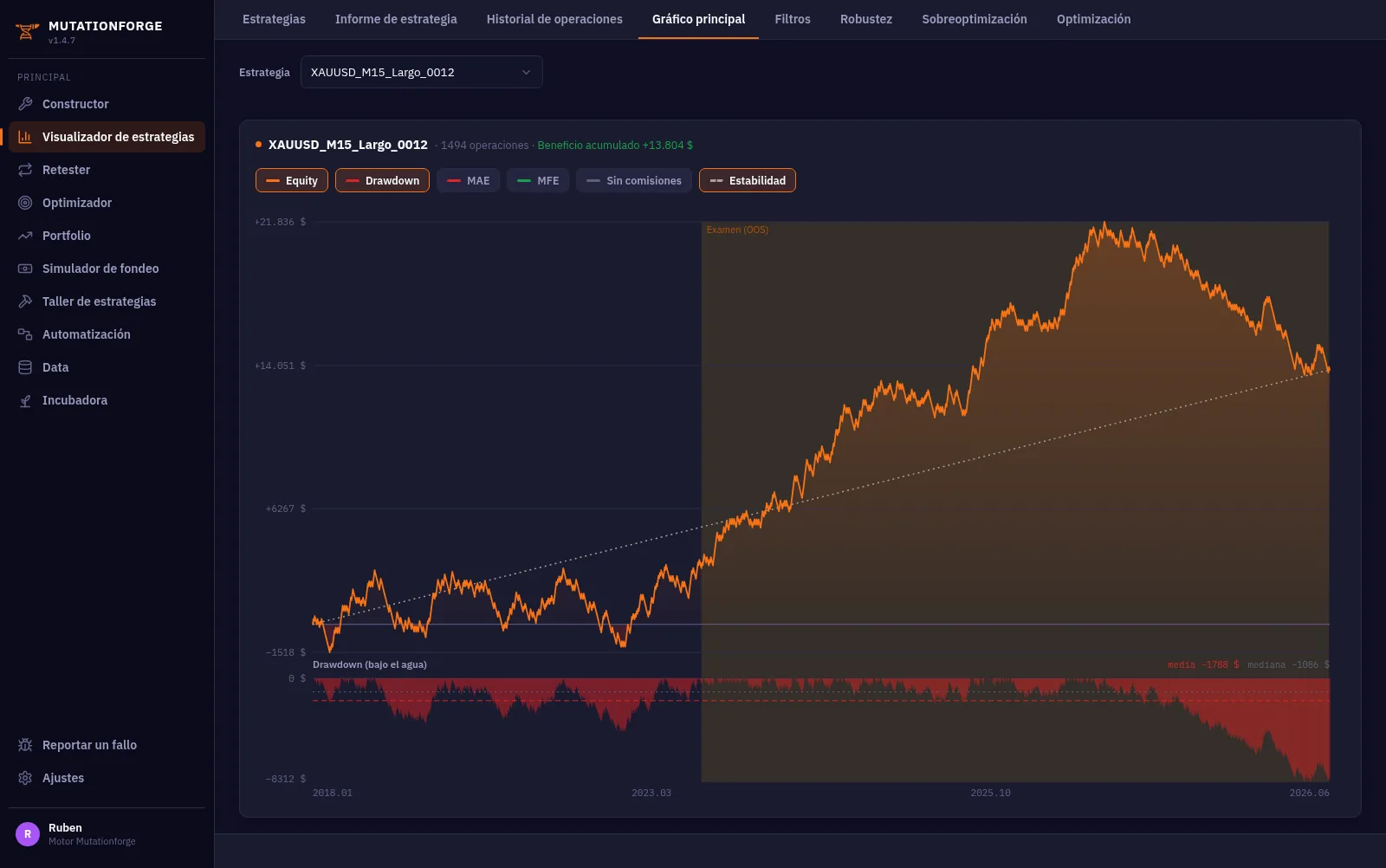Open the Historial de operaciones tab
The image size is (1386, 868).
pos(554,19)
